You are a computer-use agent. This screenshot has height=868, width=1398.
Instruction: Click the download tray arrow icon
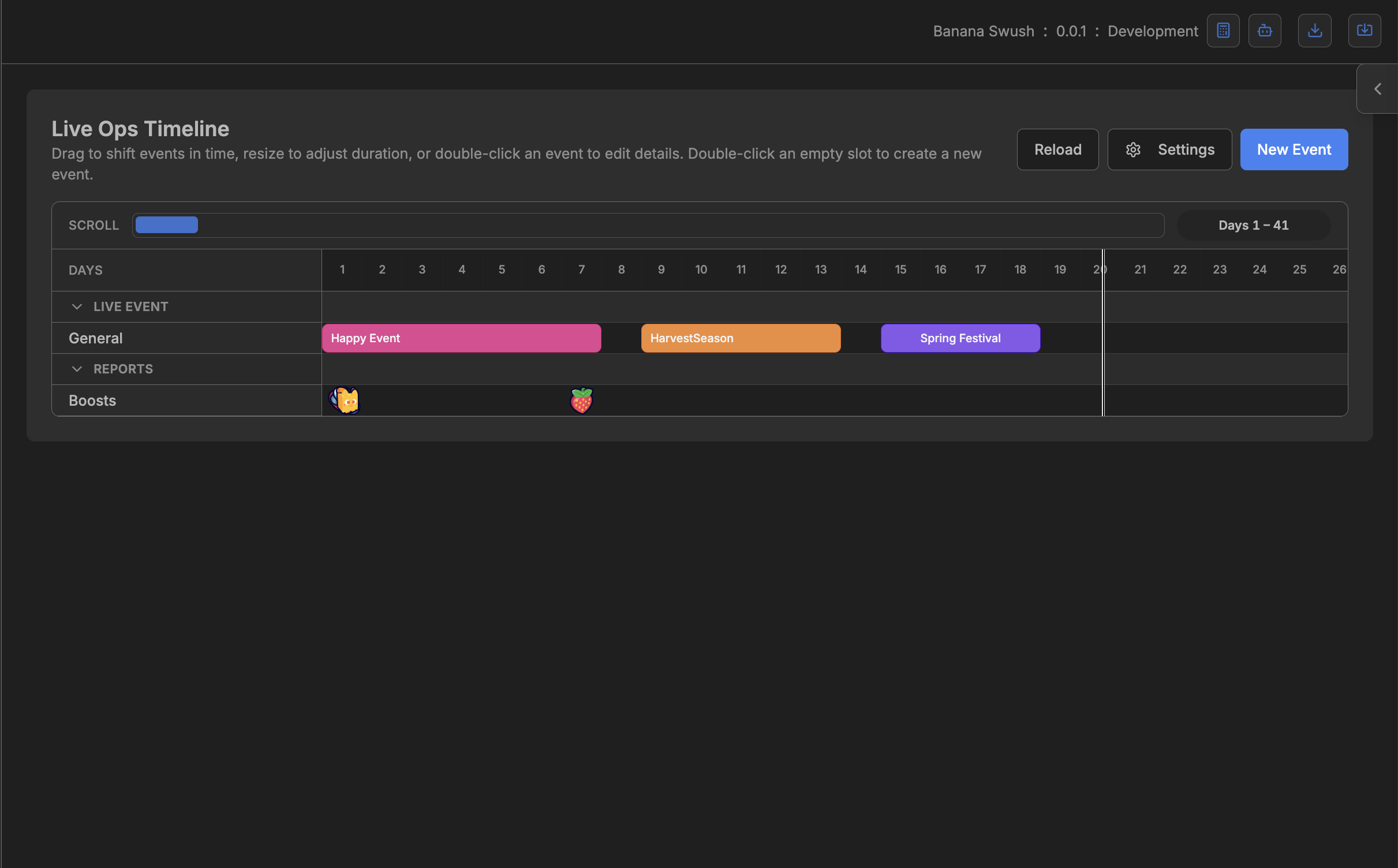1314,31
